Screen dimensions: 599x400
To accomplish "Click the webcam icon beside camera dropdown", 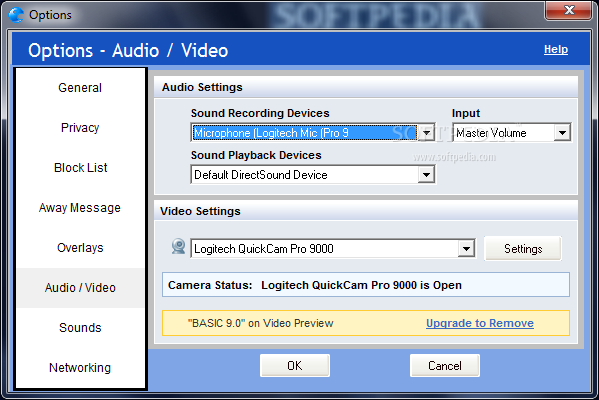I will coord(178,247).
